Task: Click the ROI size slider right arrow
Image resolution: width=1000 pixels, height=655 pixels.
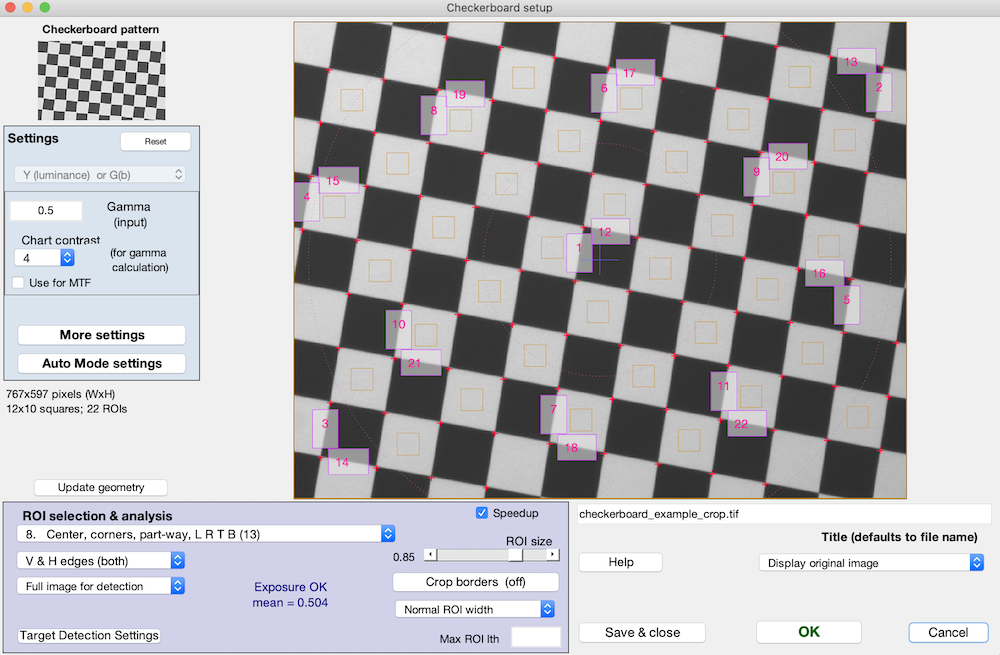Action: pyautogui.click(x=553, y=555)
